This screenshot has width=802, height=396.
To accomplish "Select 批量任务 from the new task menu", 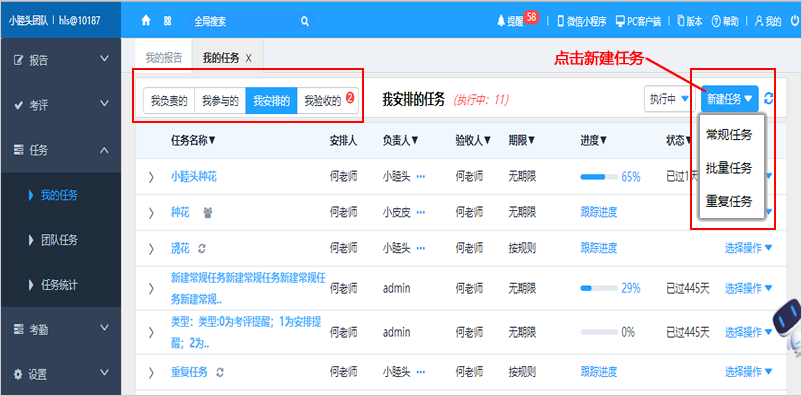I will point(729,168).
